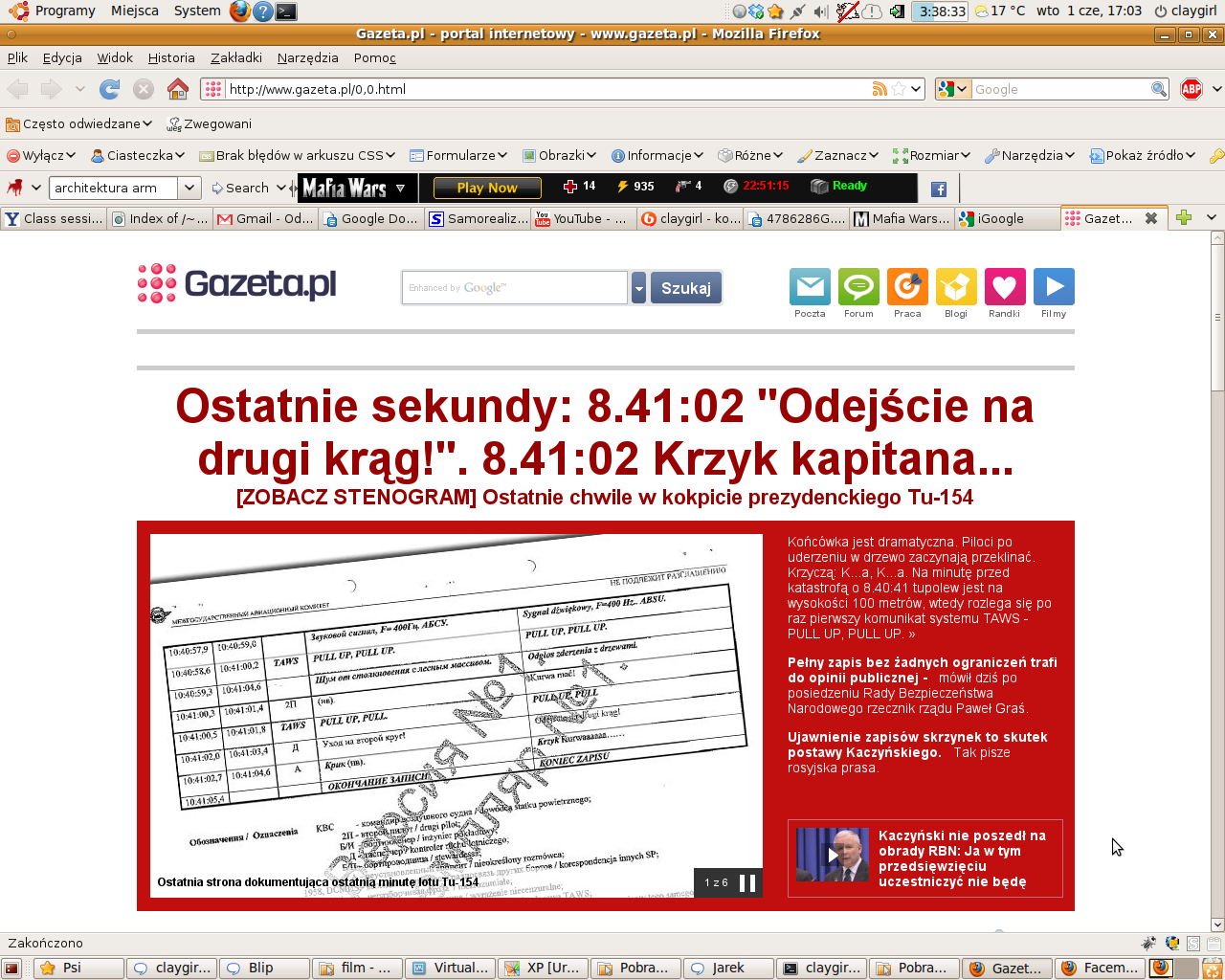
Task: Click the clock date in top panel
Action: (x=1089, y=11)
